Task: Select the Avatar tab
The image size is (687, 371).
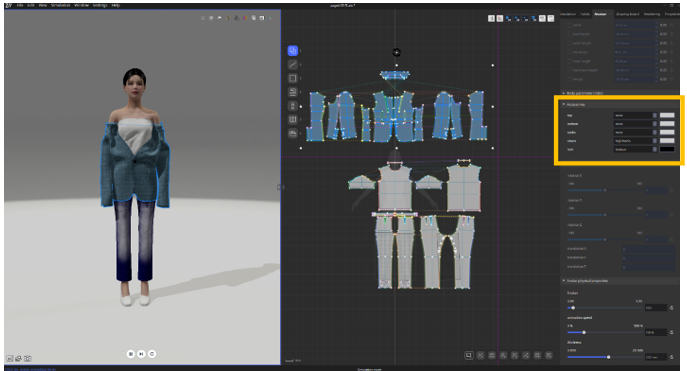Action: coord(600,14)
